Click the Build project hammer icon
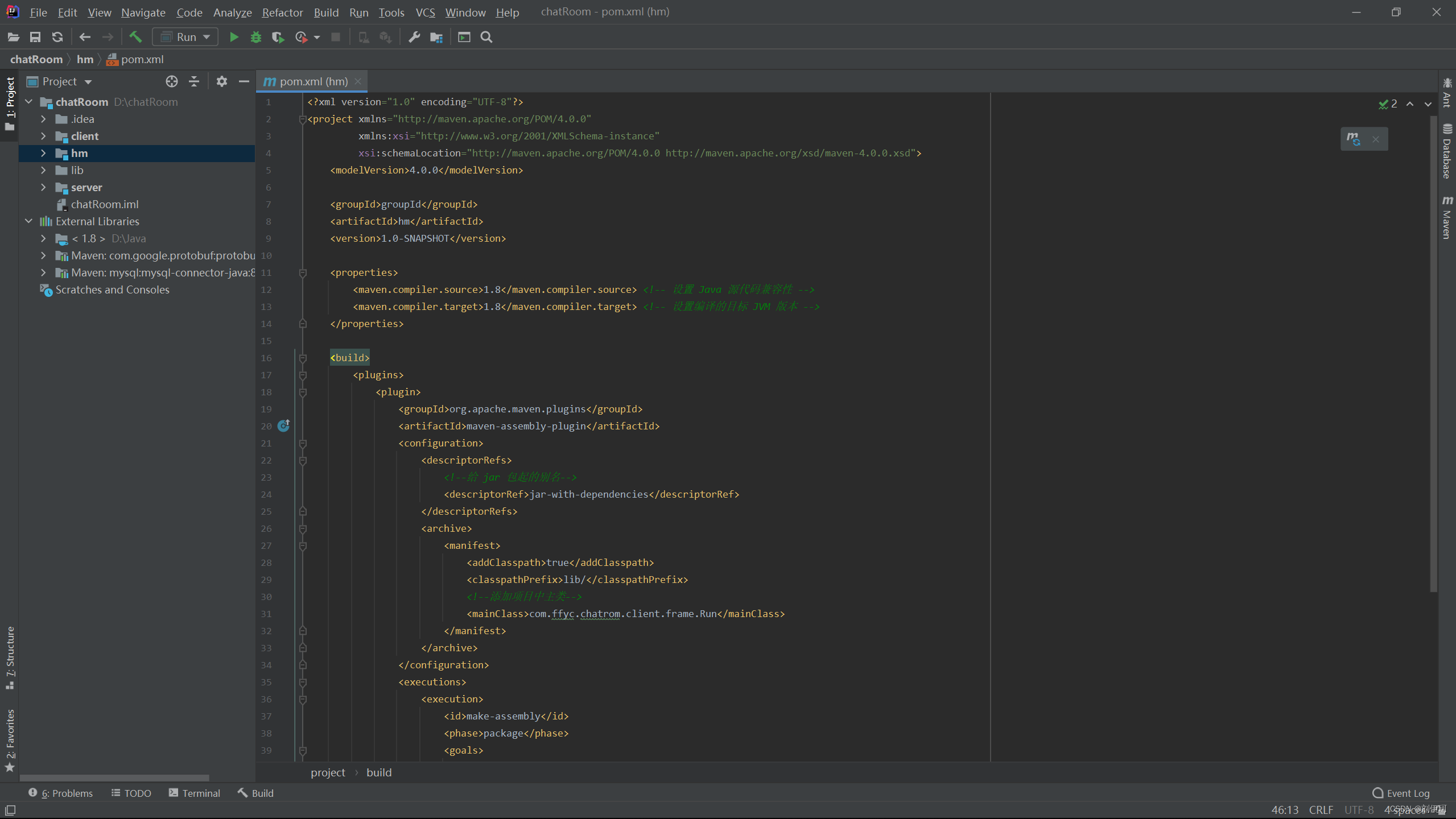This screenshot has height=819, width=1456. click(x=135, y=38)
